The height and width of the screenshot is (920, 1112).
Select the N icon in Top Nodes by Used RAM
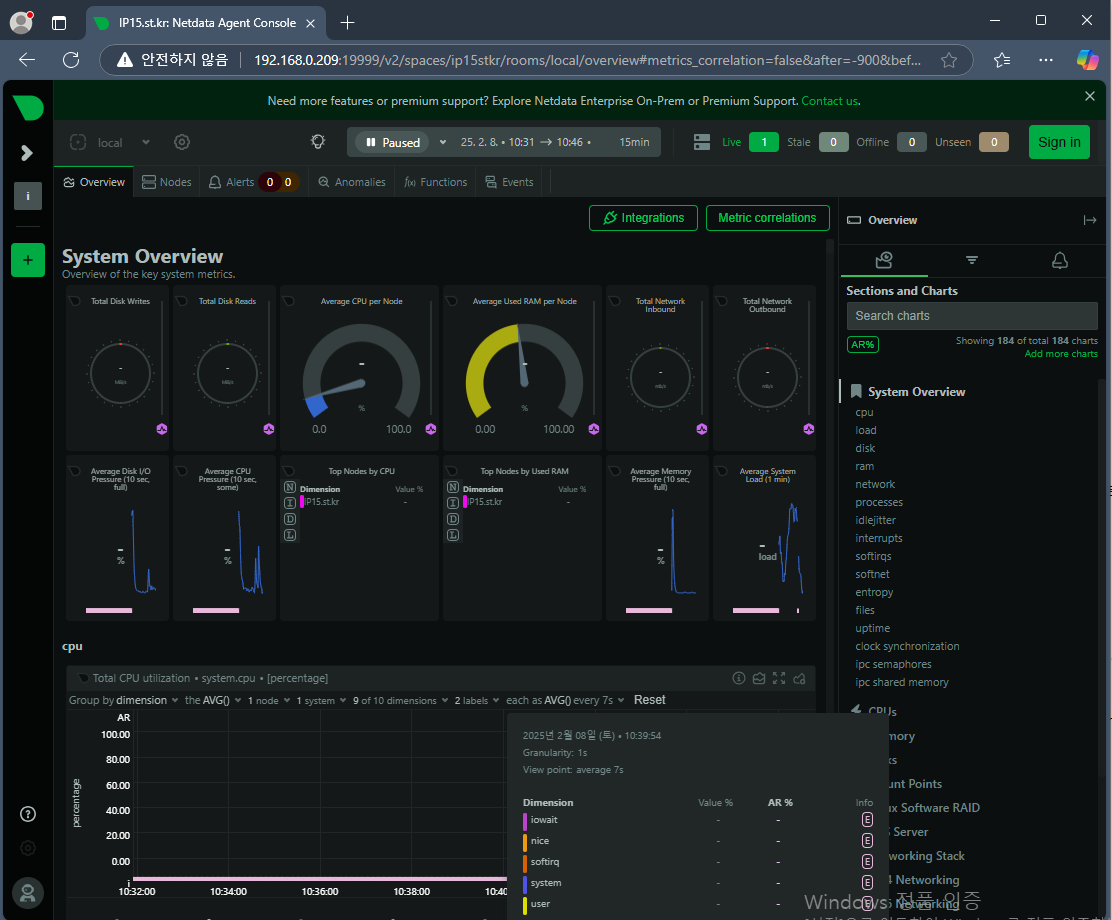(x=453, y=487)
